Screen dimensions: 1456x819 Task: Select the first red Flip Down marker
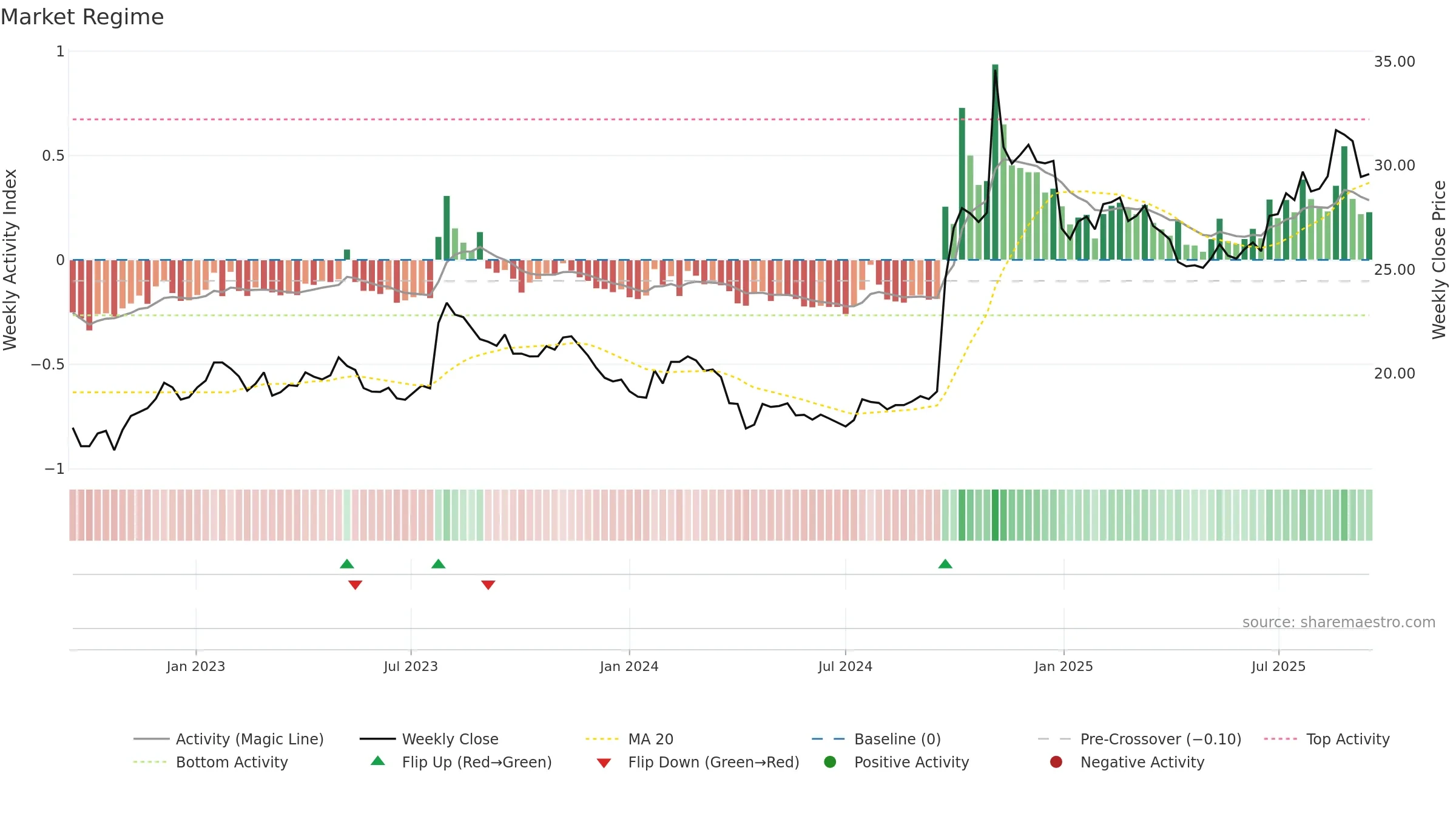click(356, 585)
